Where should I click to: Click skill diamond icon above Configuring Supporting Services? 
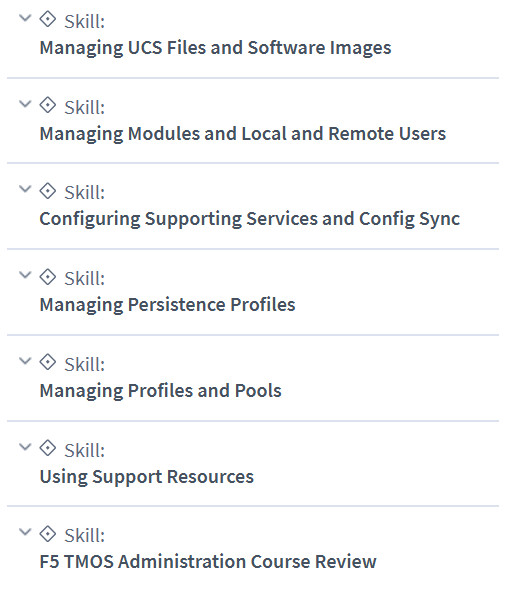tap(48, 191)
